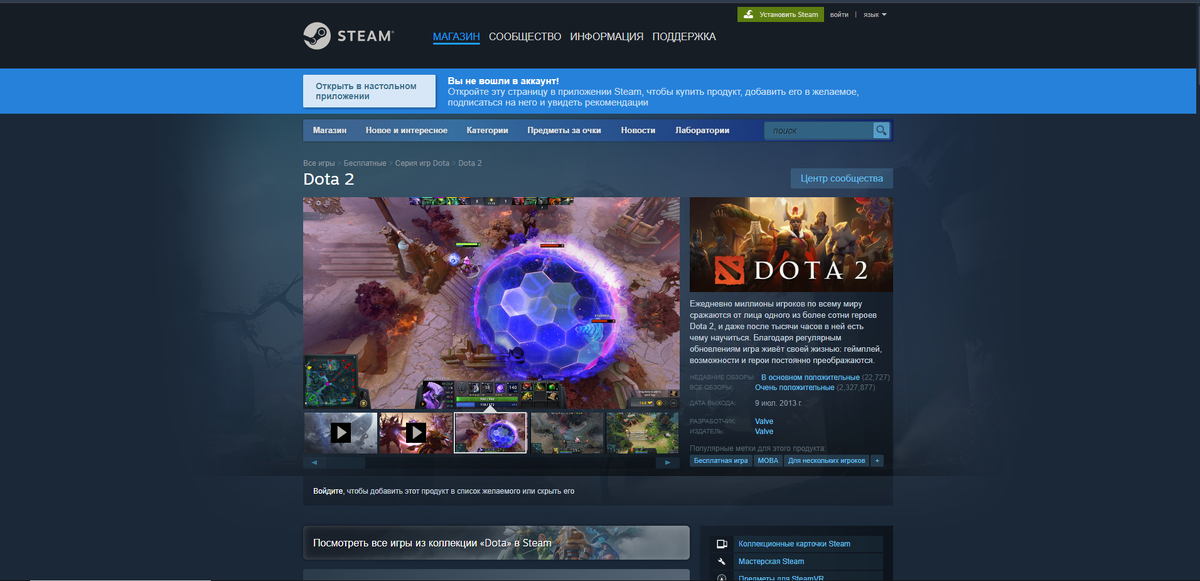Open the Категории menu
The image size is (1200, 581).
(487, 131)
